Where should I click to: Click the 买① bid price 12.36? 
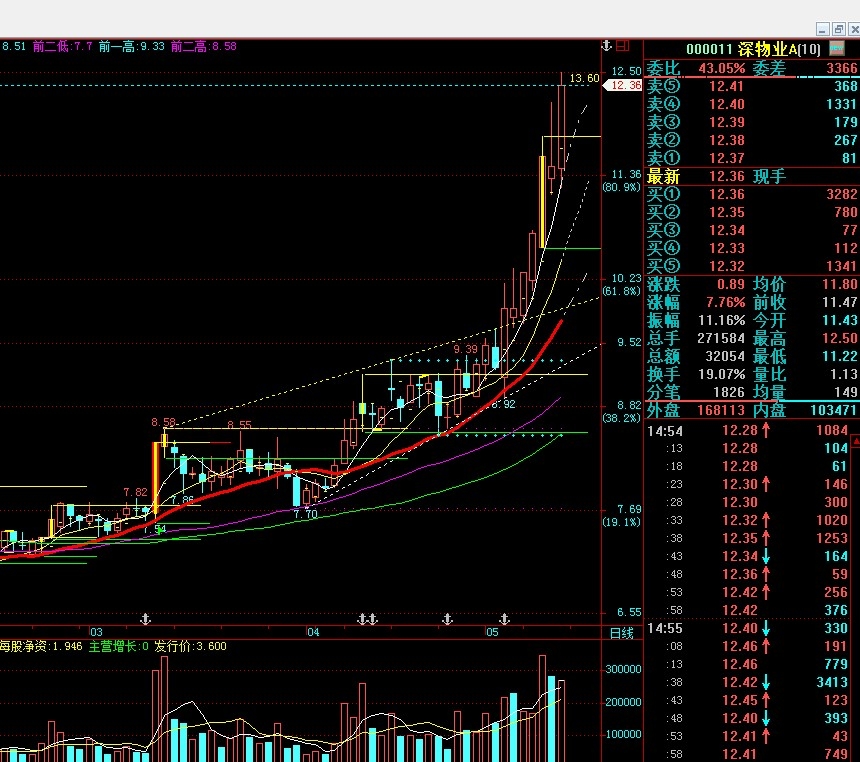point(726,195)
